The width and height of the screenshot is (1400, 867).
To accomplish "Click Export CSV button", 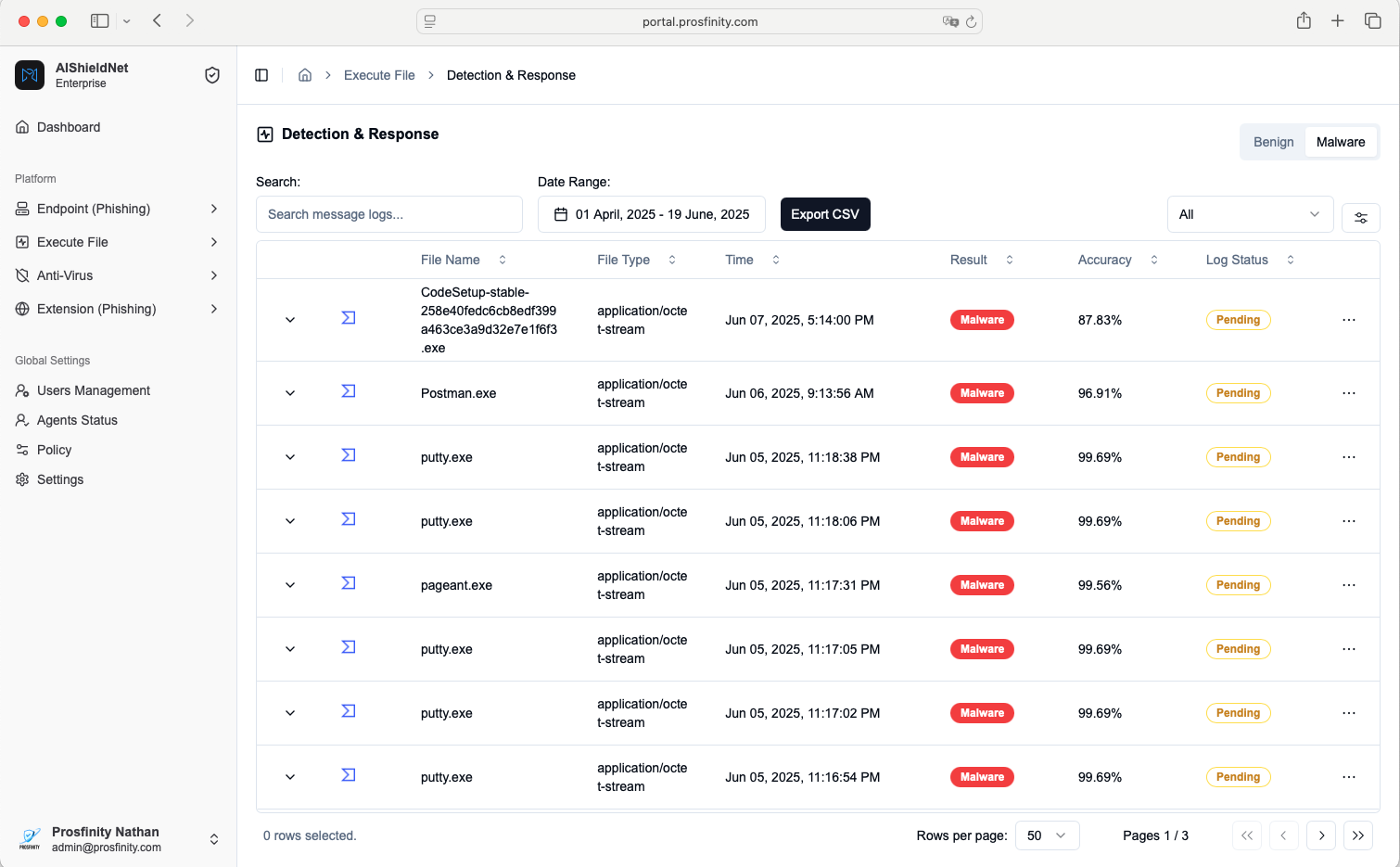I will [x=825, y=214].
